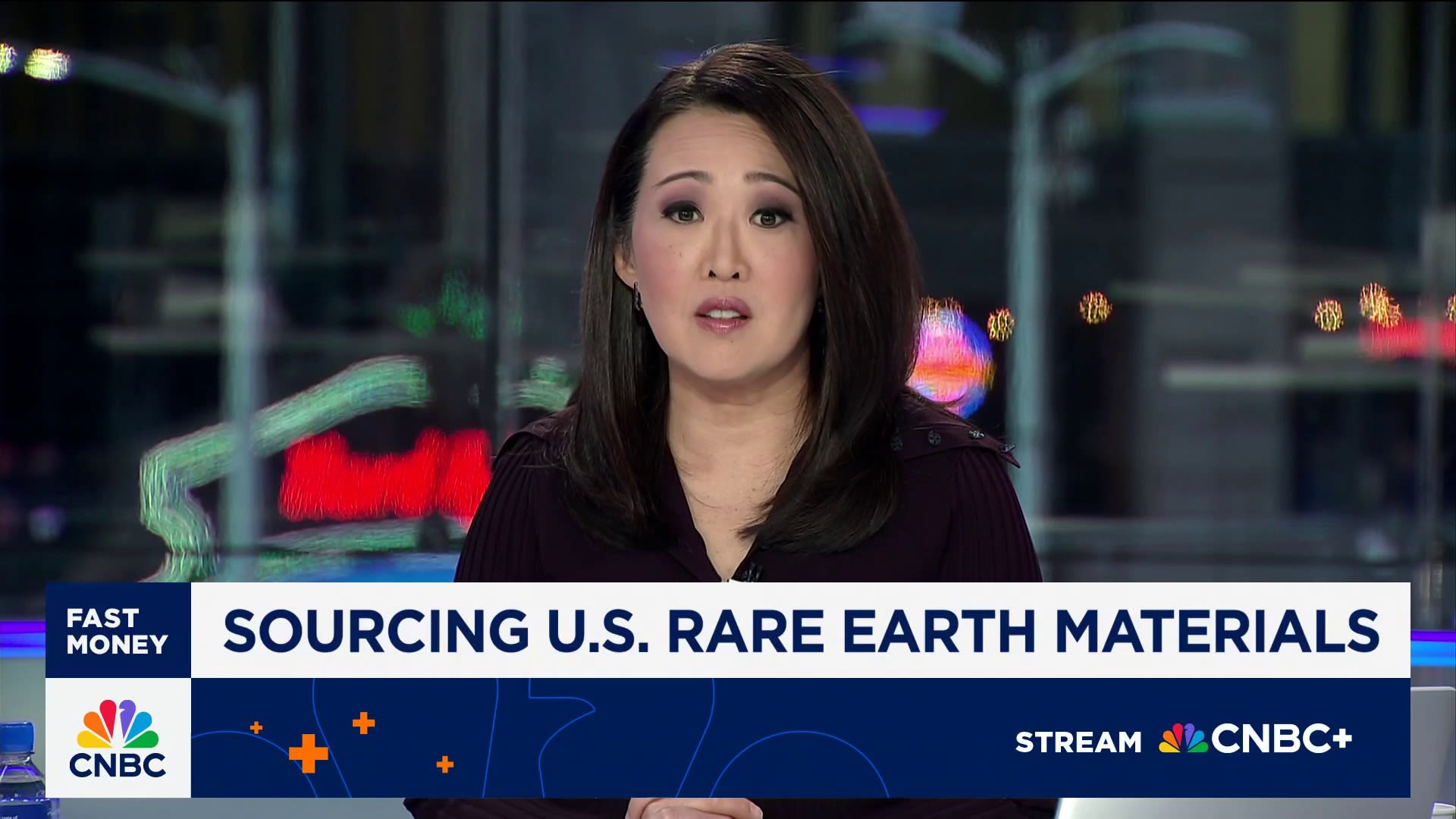Click the street lamp at top left
The image size is (1456, 819).
coord(45,62)
